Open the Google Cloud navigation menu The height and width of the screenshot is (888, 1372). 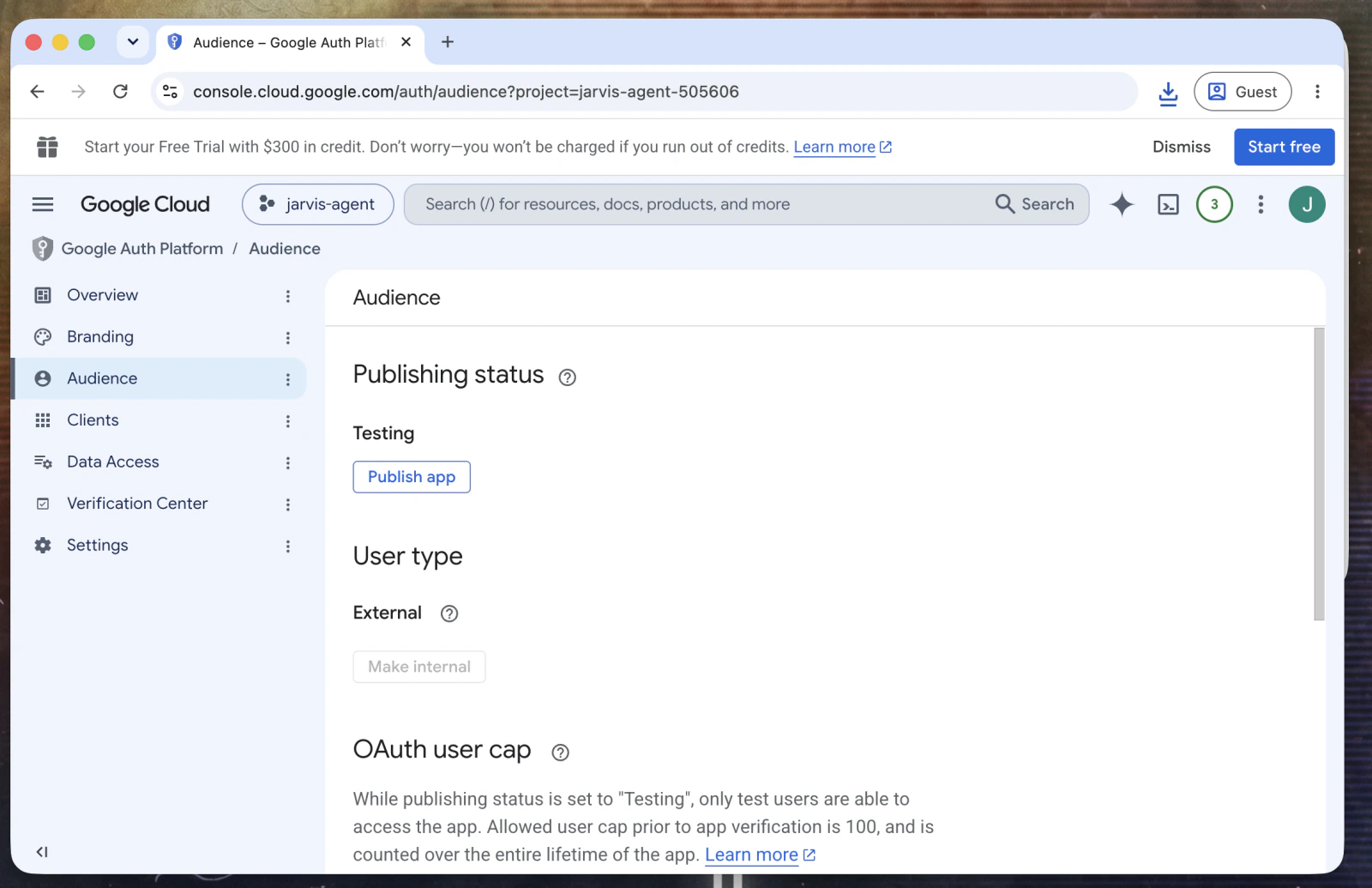(43, 204)
